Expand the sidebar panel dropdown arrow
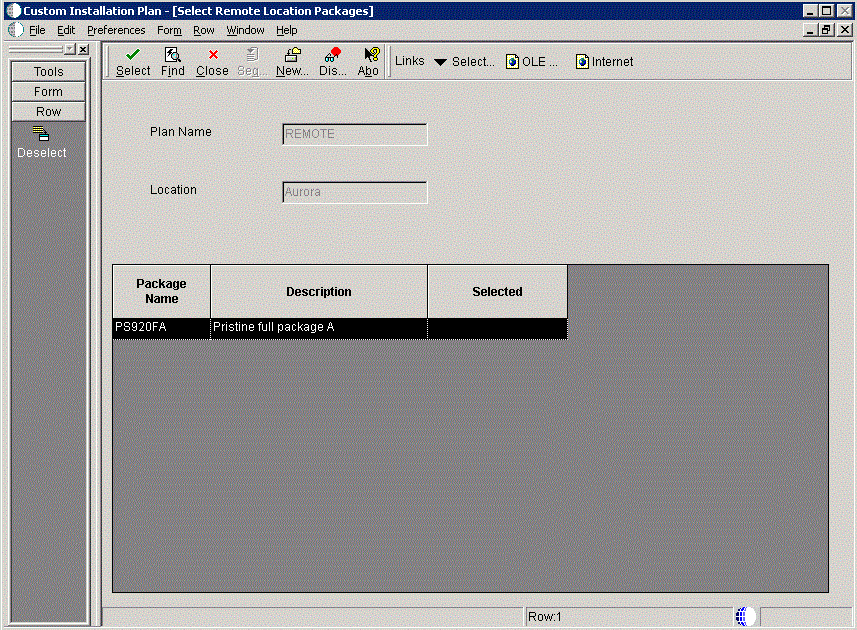 69,49
